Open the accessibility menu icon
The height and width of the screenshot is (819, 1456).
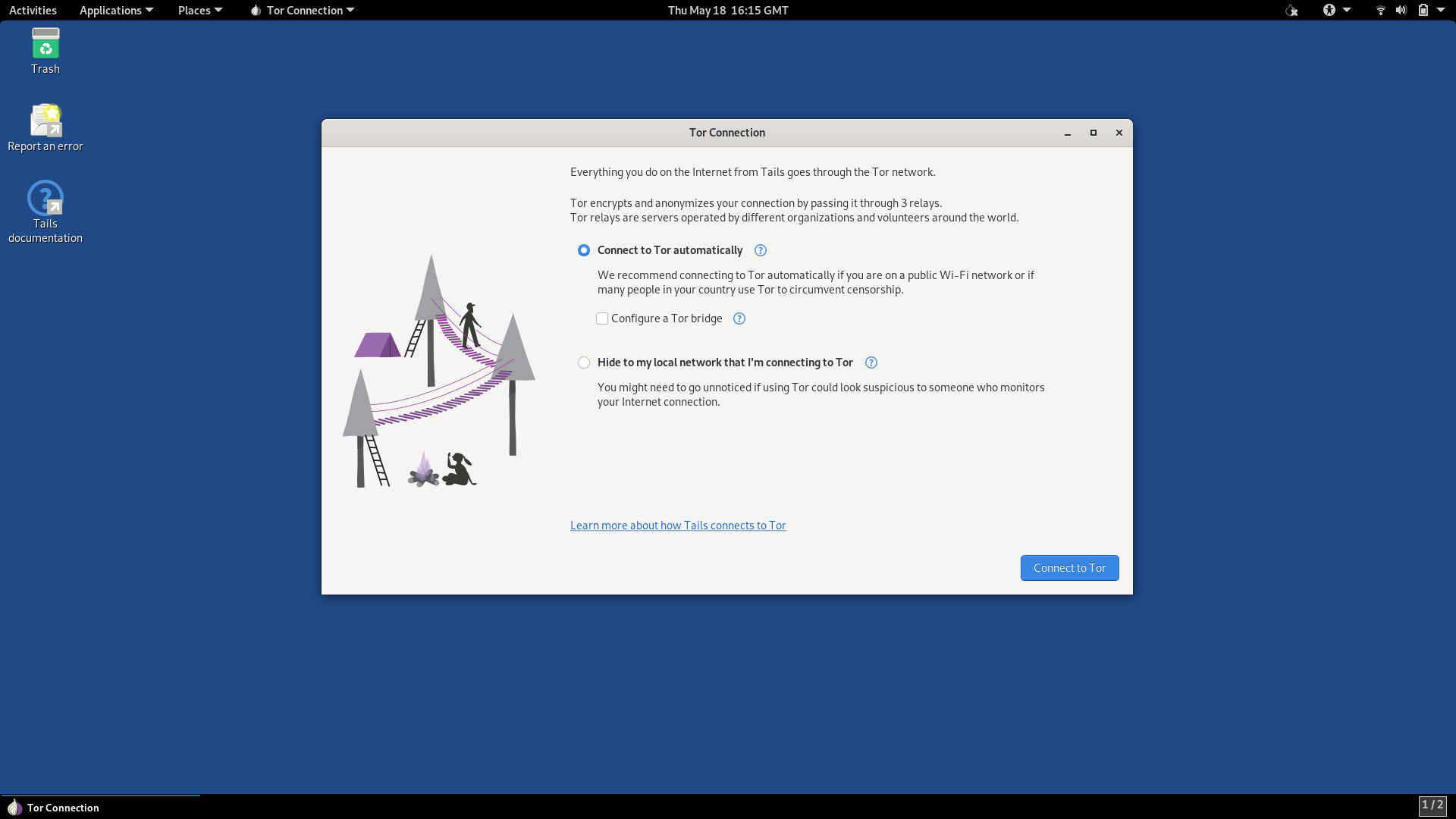pos(1329,10)
